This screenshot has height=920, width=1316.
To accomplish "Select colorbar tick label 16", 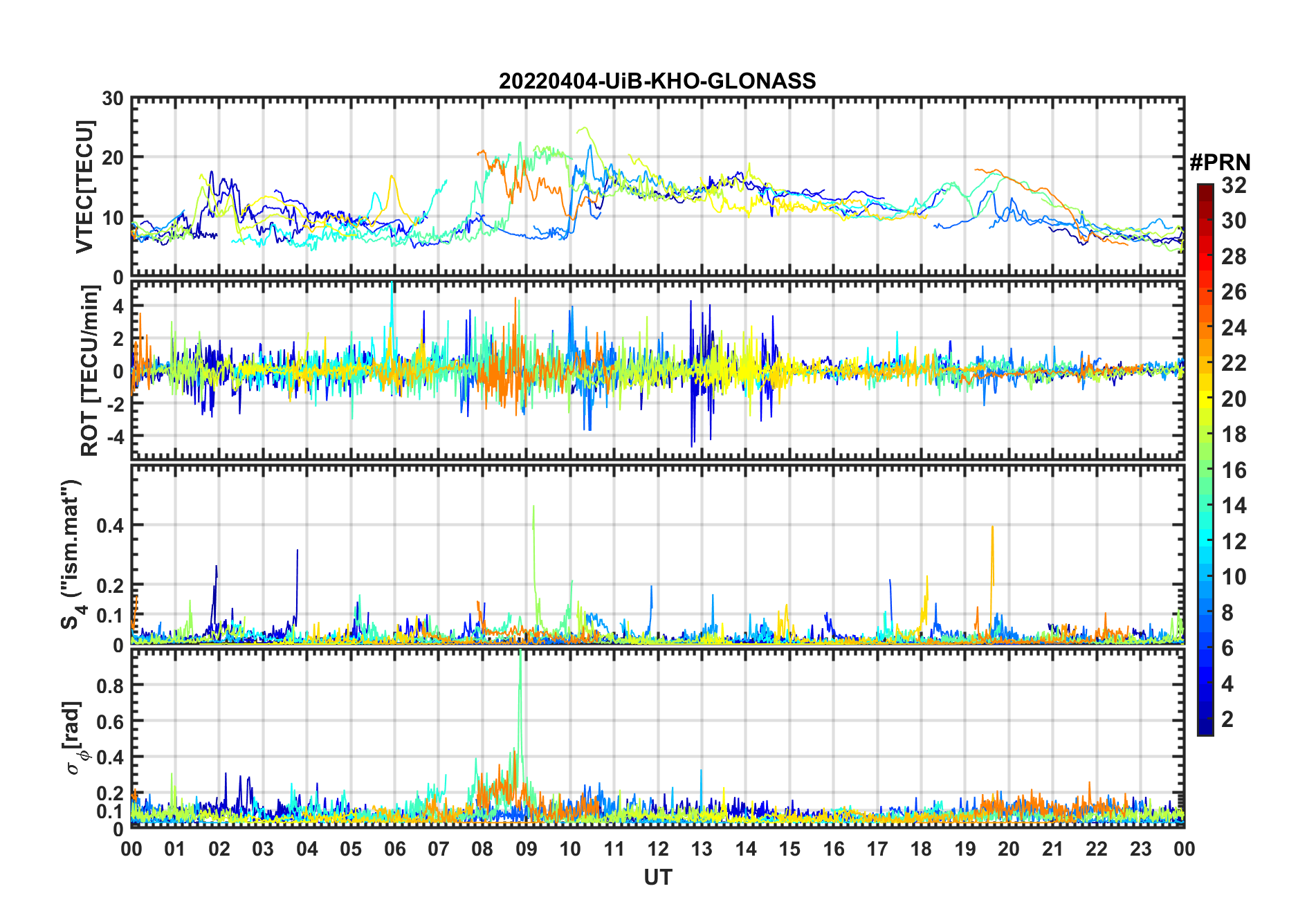I will coord(1234,470).
